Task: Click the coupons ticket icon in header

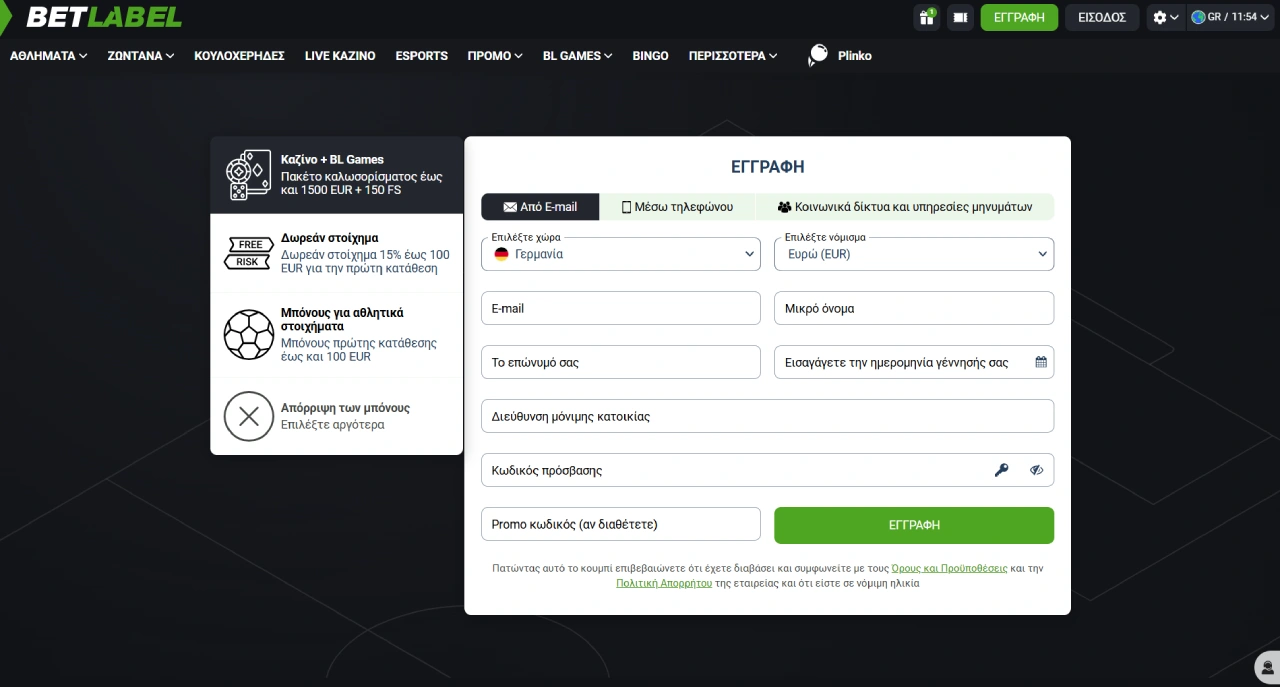Action: coord(960,17)
